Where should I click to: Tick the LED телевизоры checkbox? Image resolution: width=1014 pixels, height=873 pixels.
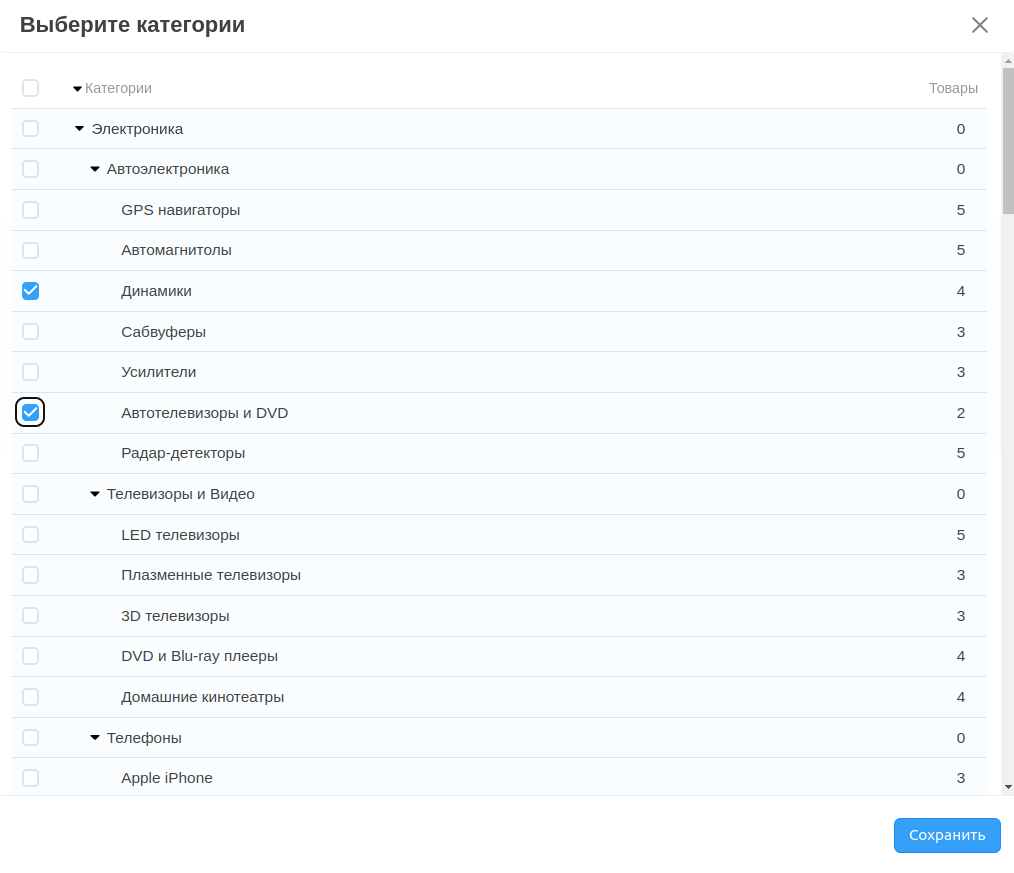pos(30,534)
